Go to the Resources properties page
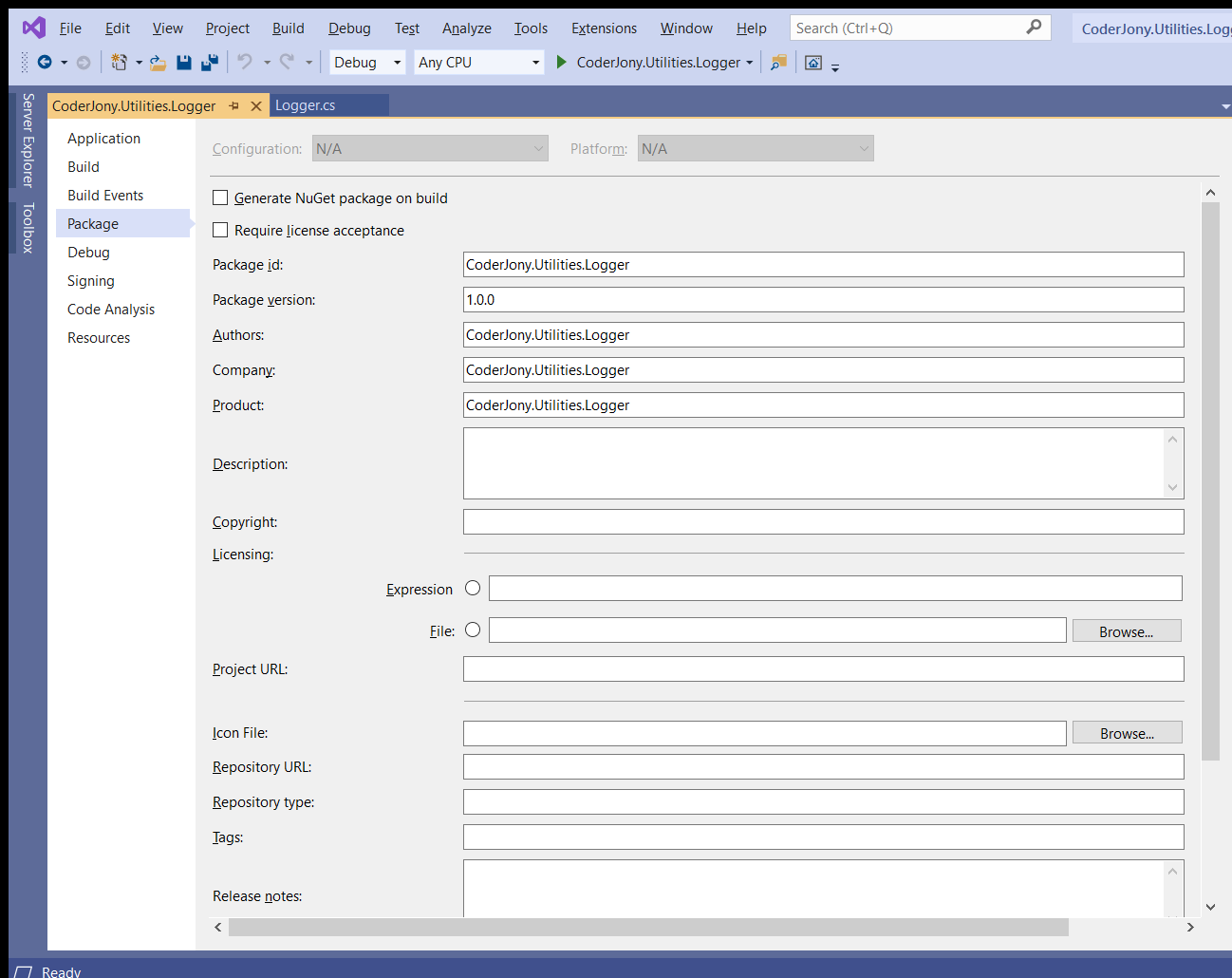 pyautogui.click(x=99, y=338)
